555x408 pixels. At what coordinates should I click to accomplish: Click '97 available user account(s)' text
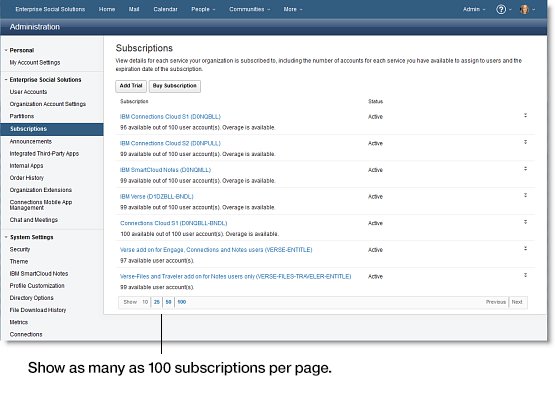pyautogui.click(x=157, y=261)
